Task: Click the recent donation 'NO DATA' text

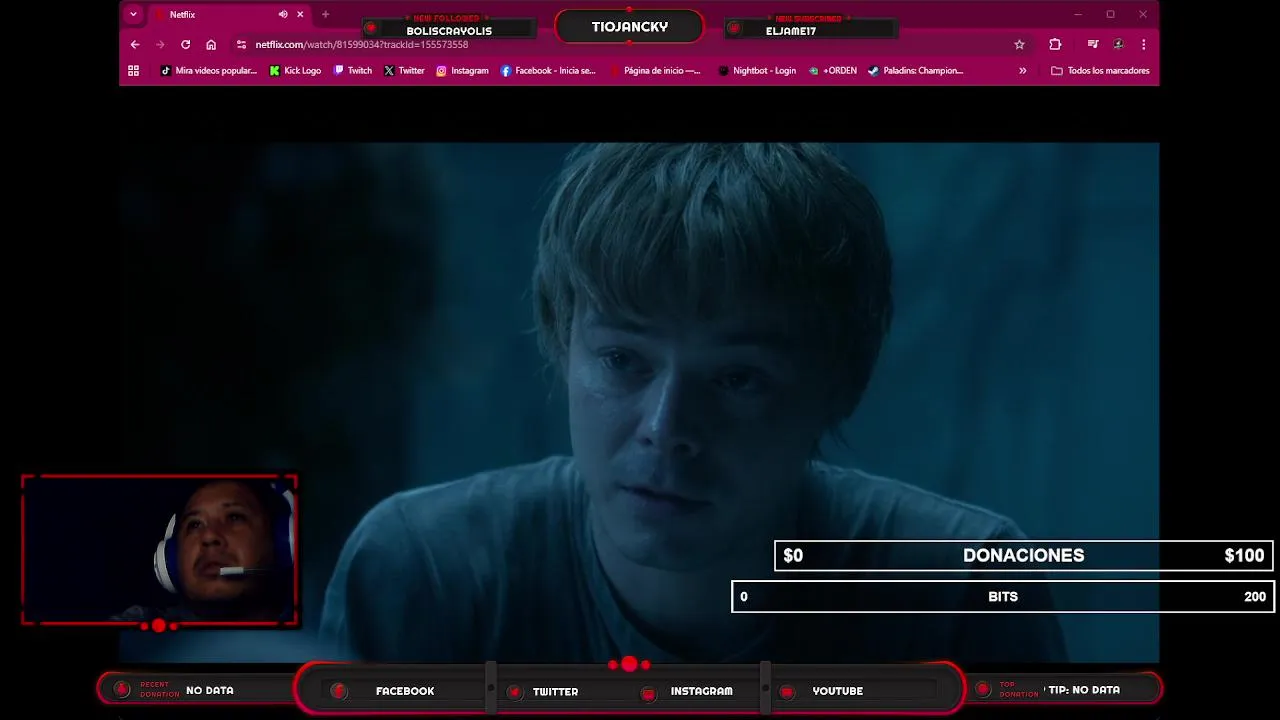Action: point(210,690)
